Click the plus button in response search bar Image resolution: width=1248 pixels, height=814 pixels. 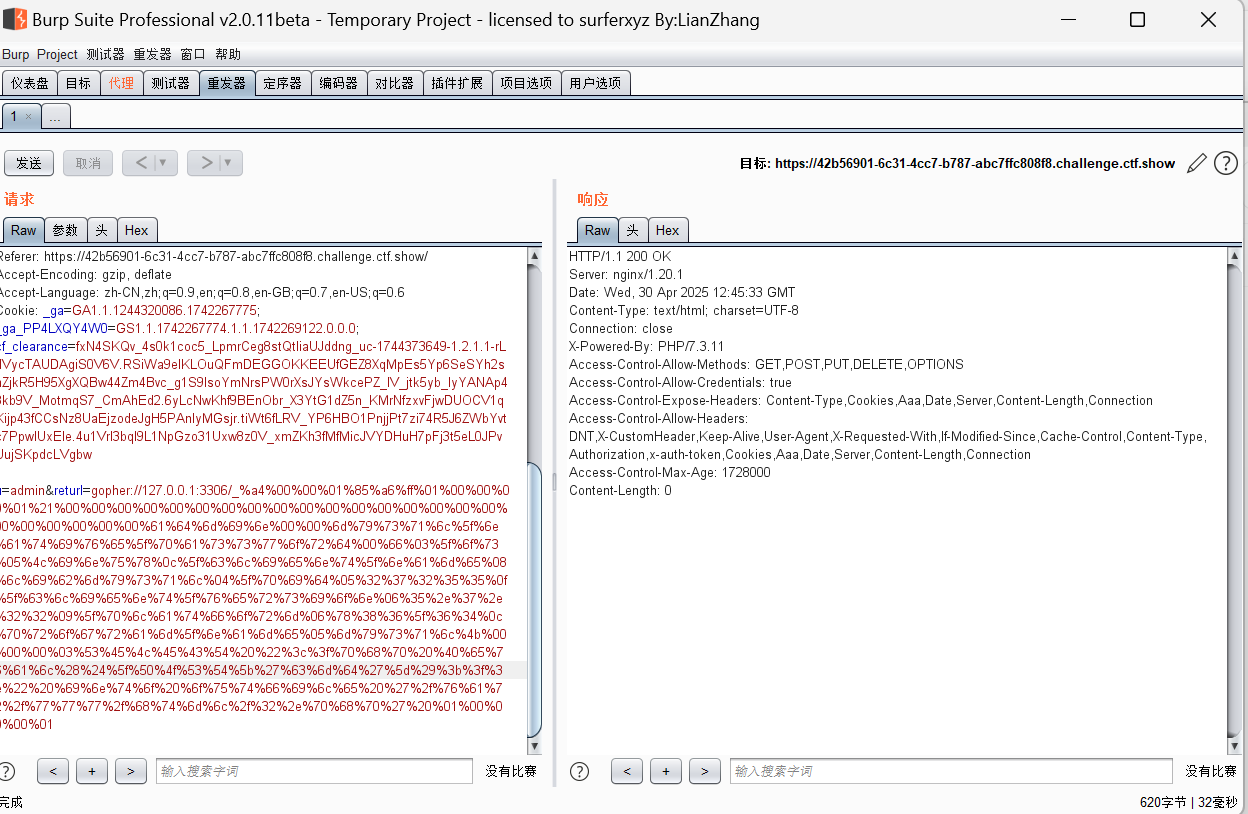[666, 771]
